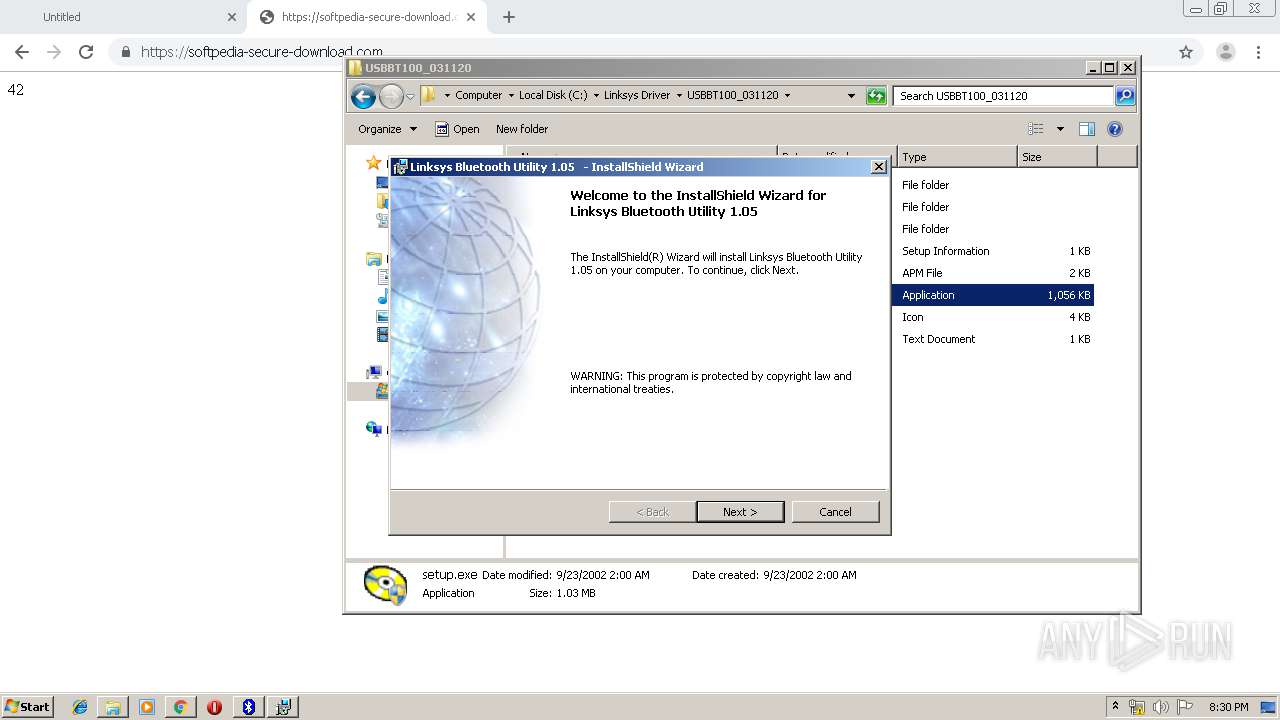Switch to Chrome on taskbar
Viewport: 1280px width, 720px height.
coord(180,707)
